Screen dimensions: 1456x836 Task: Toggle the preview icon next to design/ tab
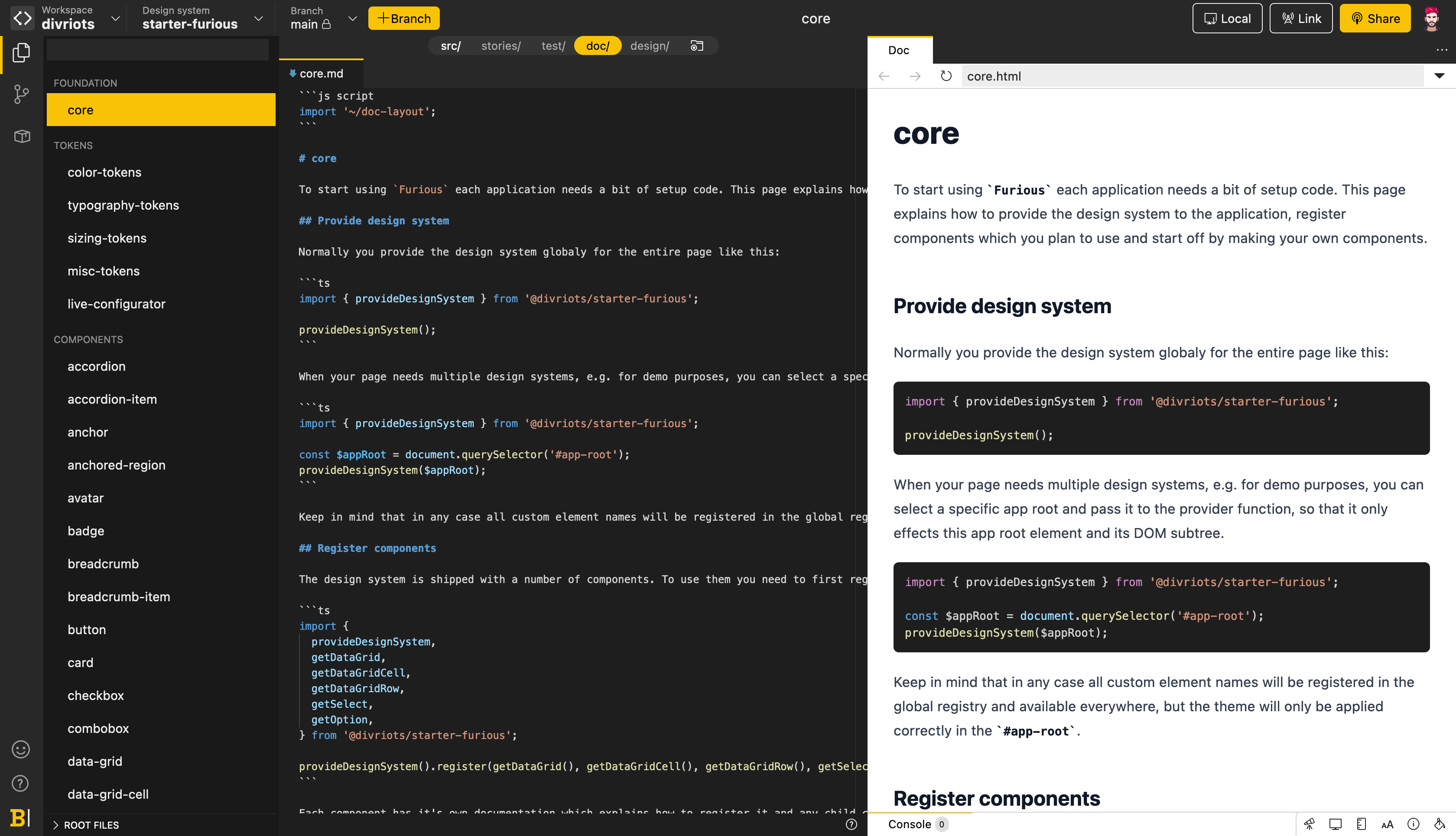(697, 46)
